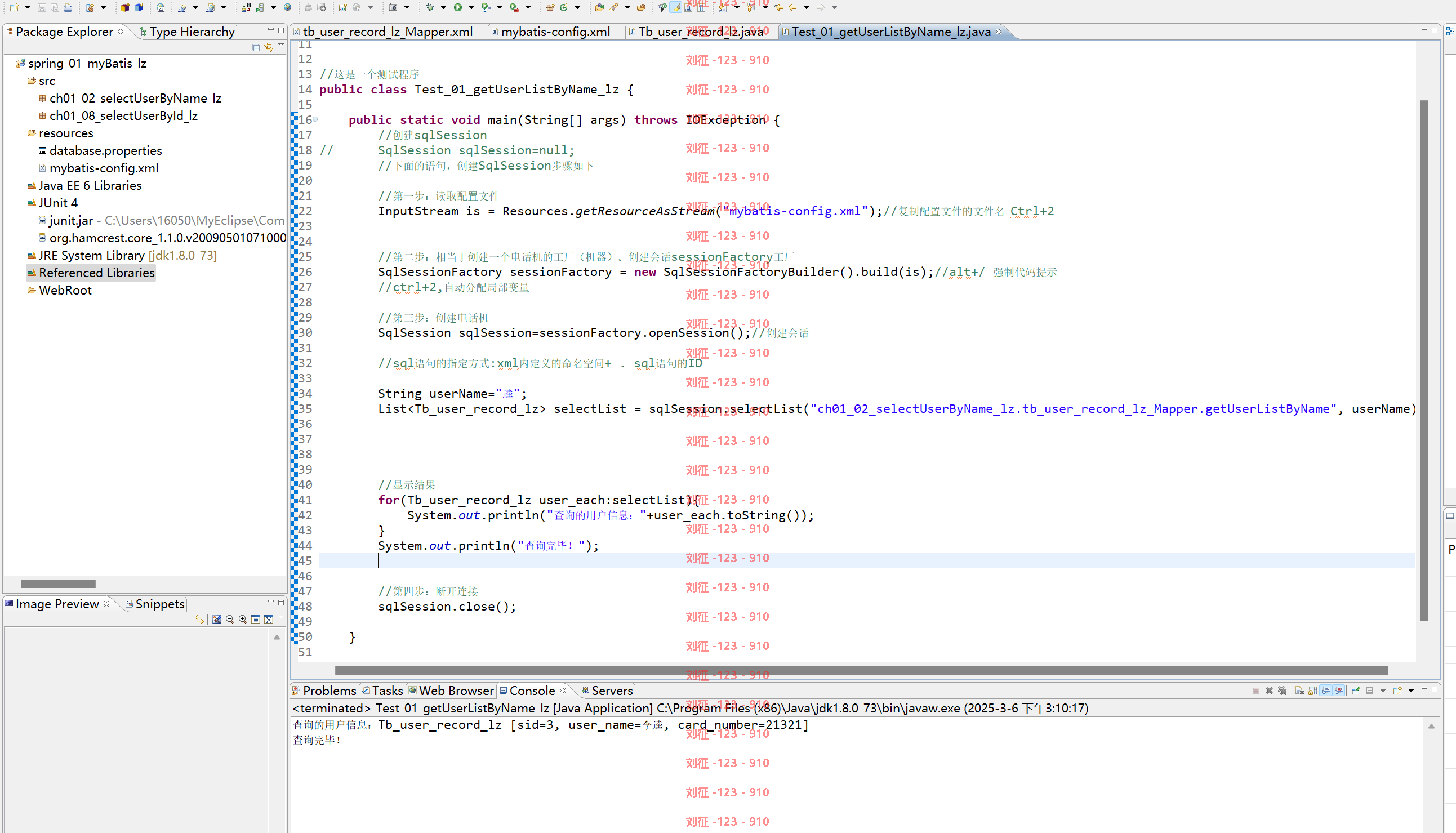Open Package Explorer view menu triangle
1456x833 pixels.
281,45
